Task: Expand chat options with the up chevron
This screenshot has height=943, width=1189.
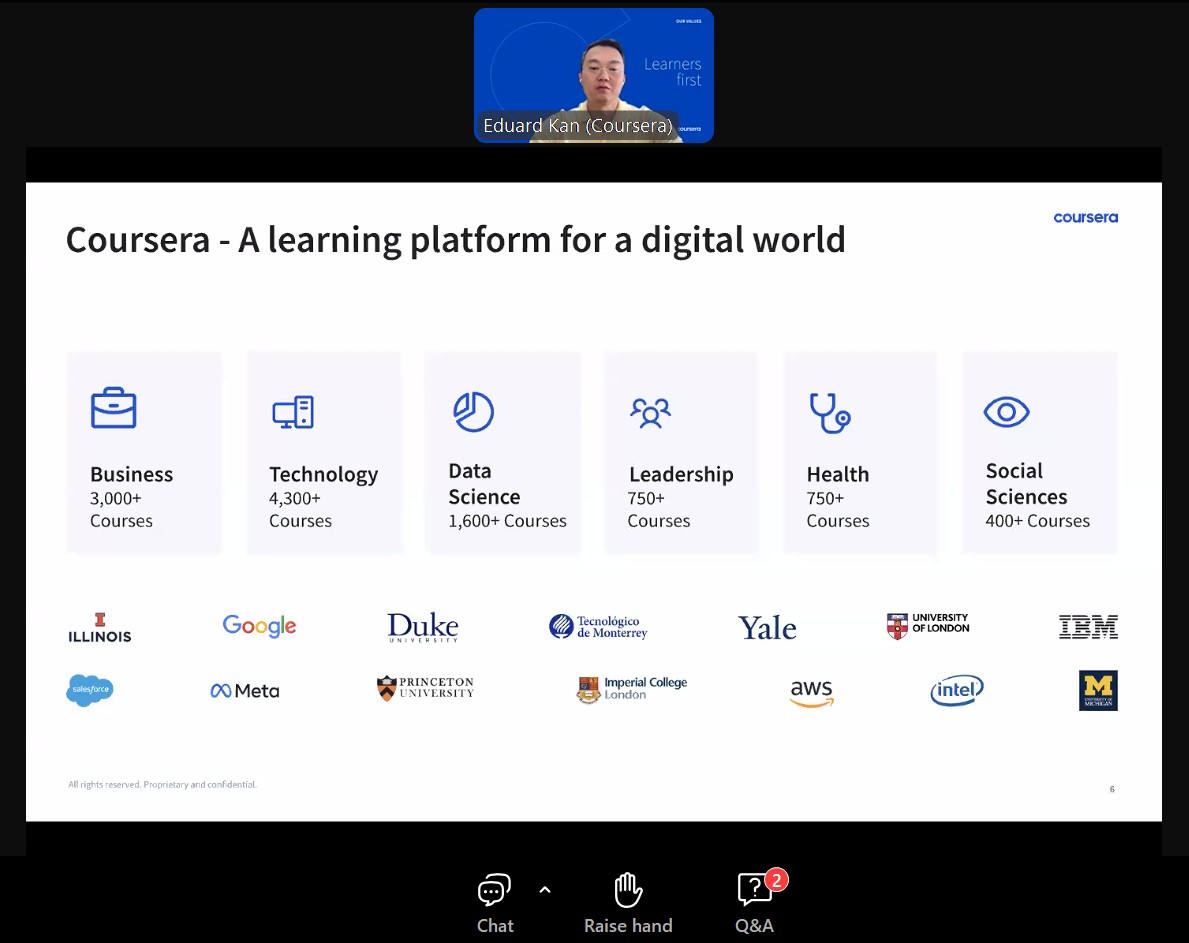Action: coord(544,890)
